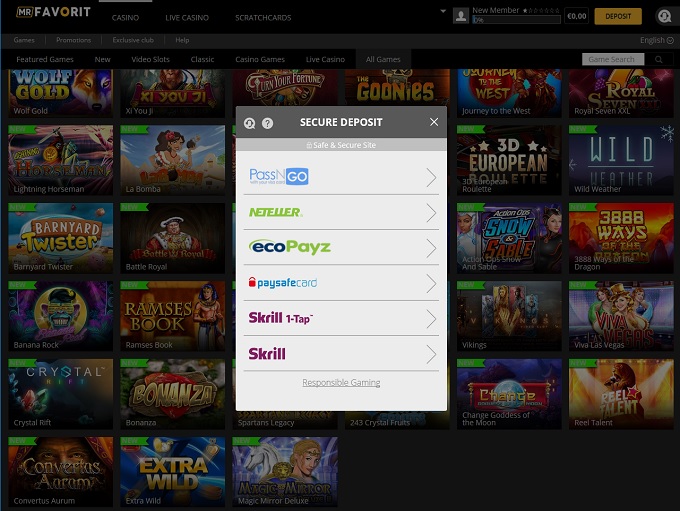Open the Video Slots category tab
Screen dimensions: 680x511
coord(151,60)
